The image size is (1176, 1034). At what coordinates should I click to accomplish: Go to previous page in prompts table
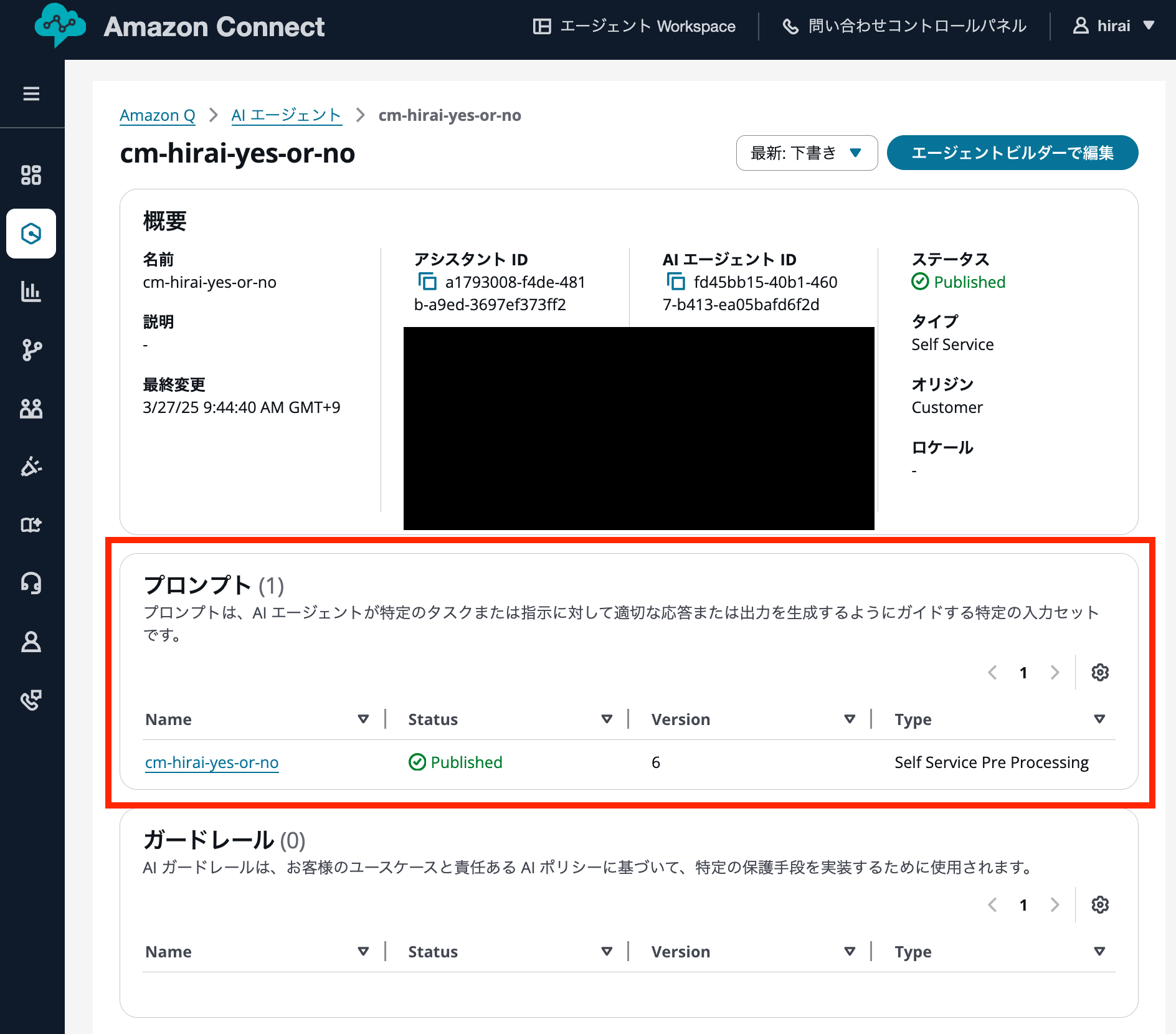(x=993, y=673)
